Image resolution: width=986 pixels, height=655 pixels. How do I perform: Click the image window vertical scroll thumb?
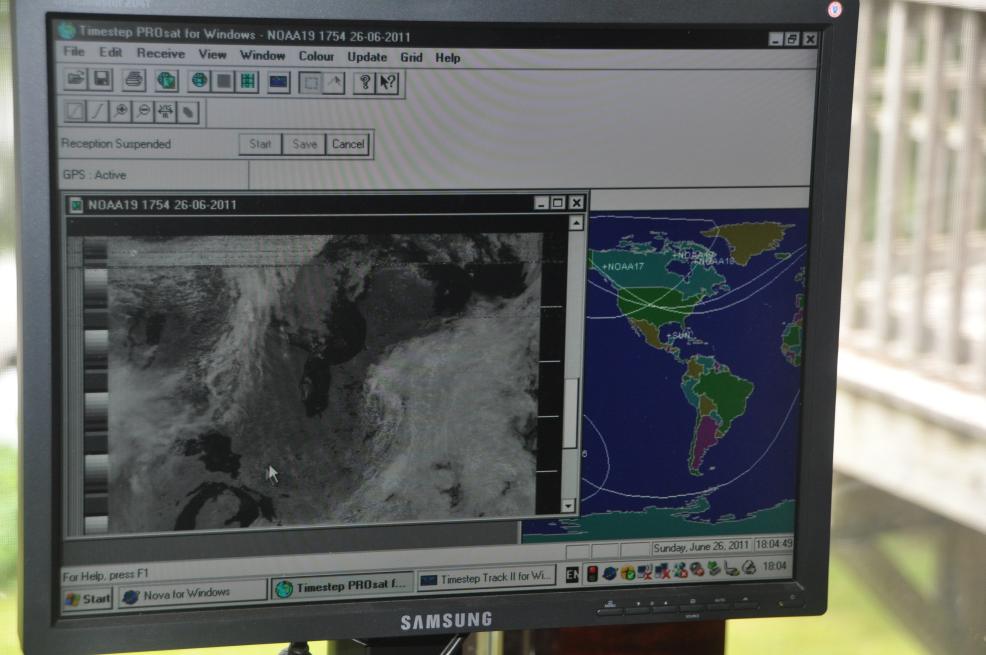(572, 414)
